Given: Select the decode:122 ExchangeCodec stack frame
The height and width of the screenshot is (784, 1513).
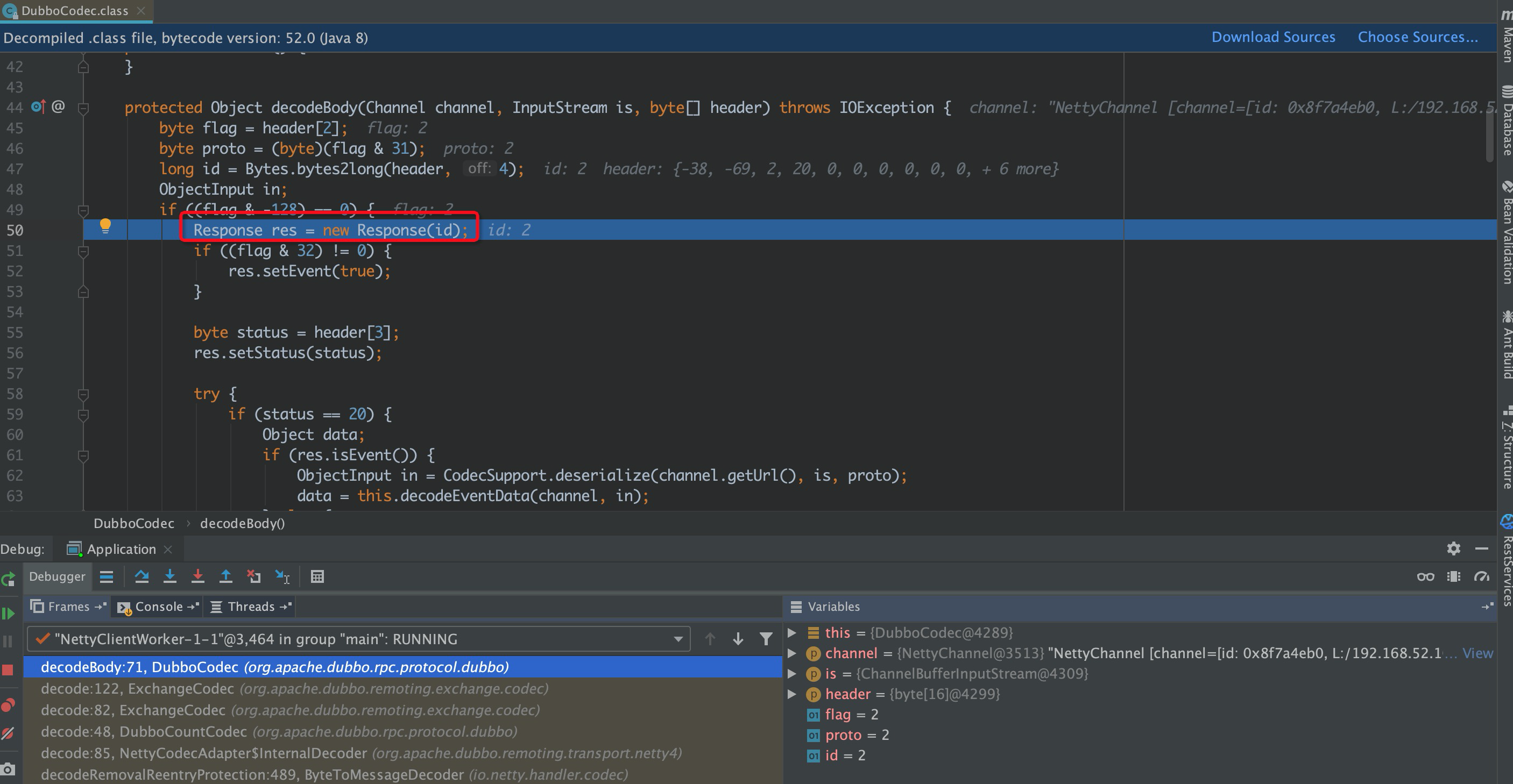Looking at the screenshot, I should click(294, 688).
